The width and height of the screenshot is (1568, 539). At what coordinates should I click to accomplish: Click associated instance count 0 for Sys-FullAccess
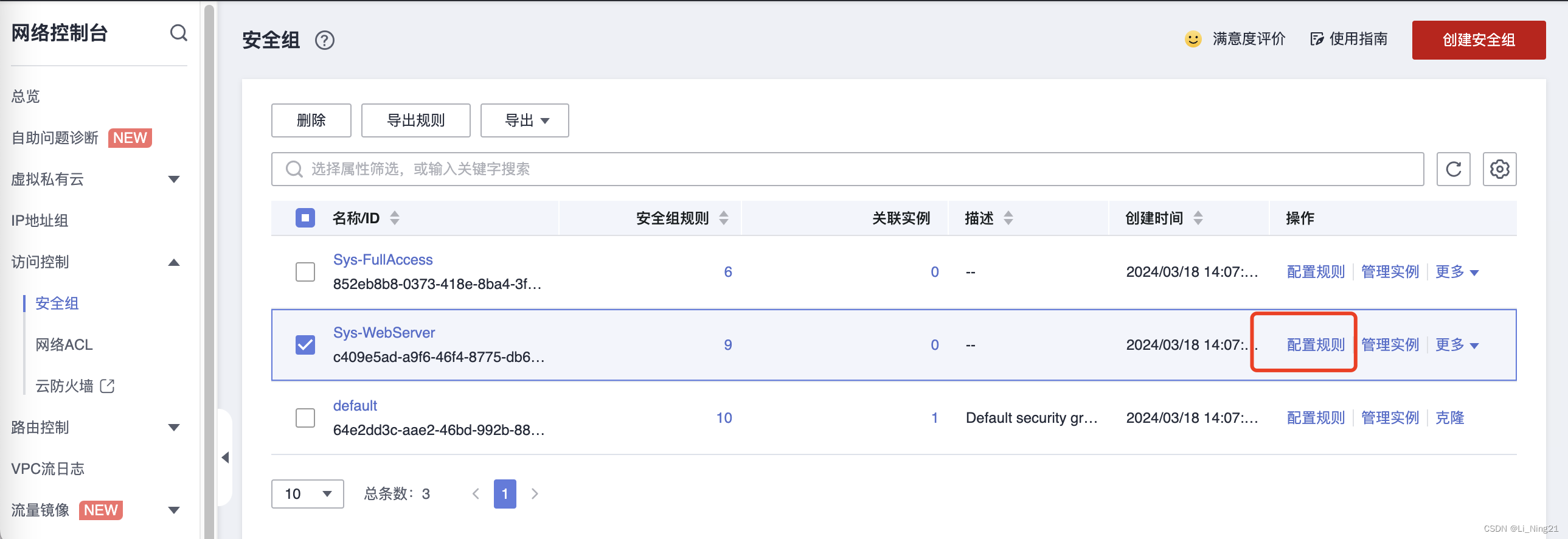click(x=934, y=272)
